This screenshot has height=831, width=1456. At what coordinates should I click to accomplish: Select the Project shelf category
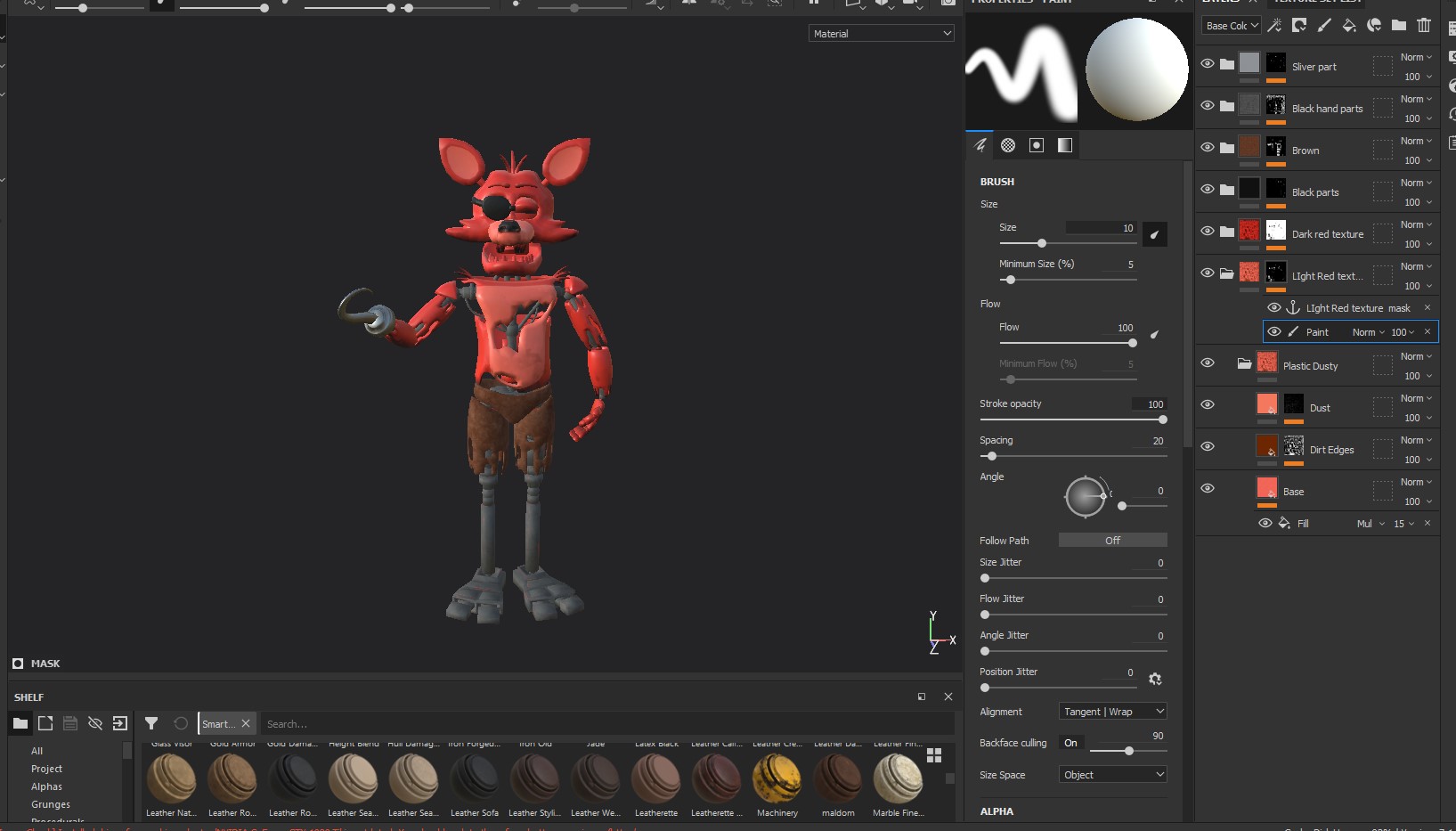pyautogui.click(x=46, y=769)
